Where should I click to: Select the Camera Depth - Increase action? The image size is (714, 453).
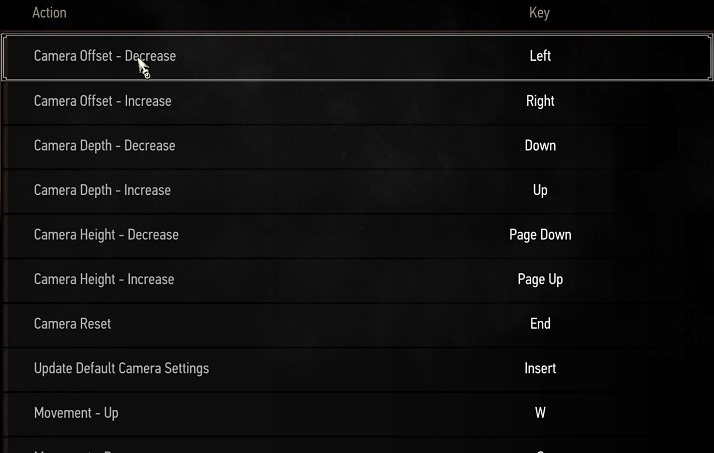tap(102, 190)
